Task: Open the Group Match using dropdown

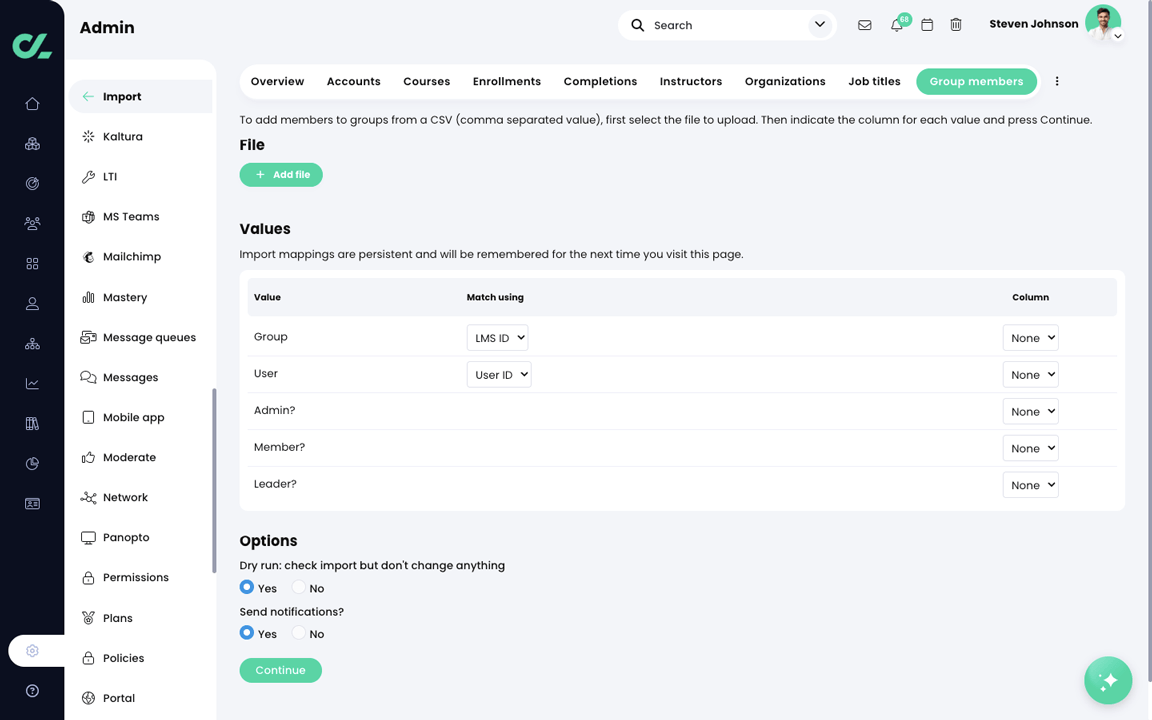Action: pyautogui.click(x=498, y=337)
